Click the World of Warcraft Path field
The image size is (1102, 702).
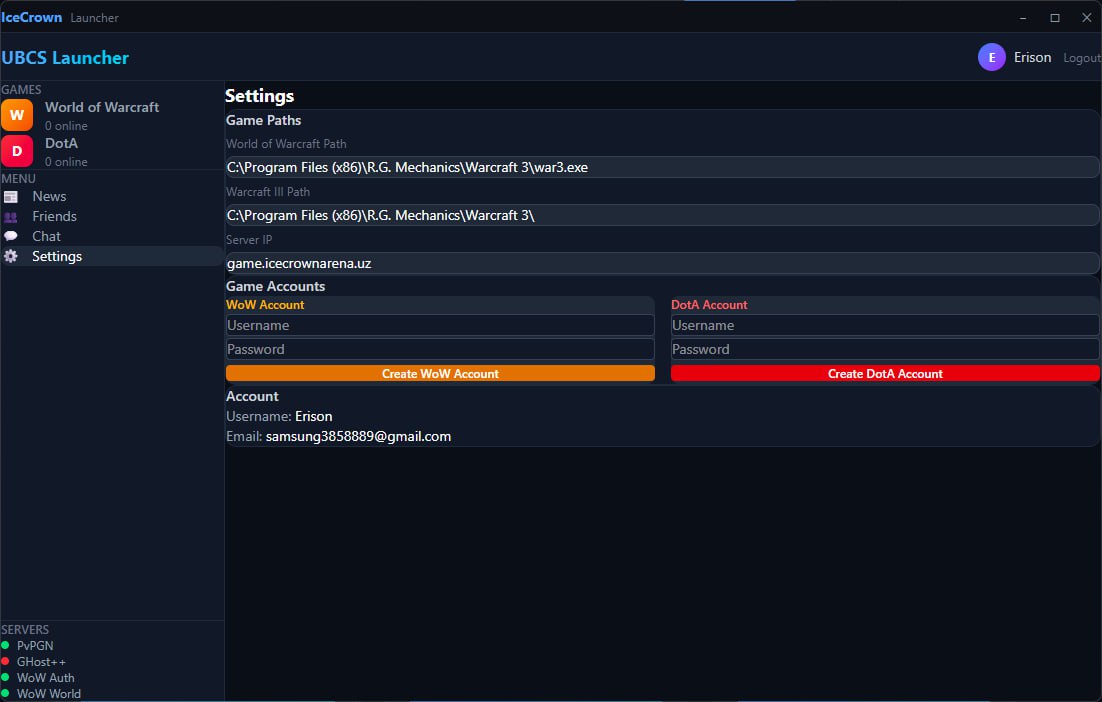click(x=662, y=167)
